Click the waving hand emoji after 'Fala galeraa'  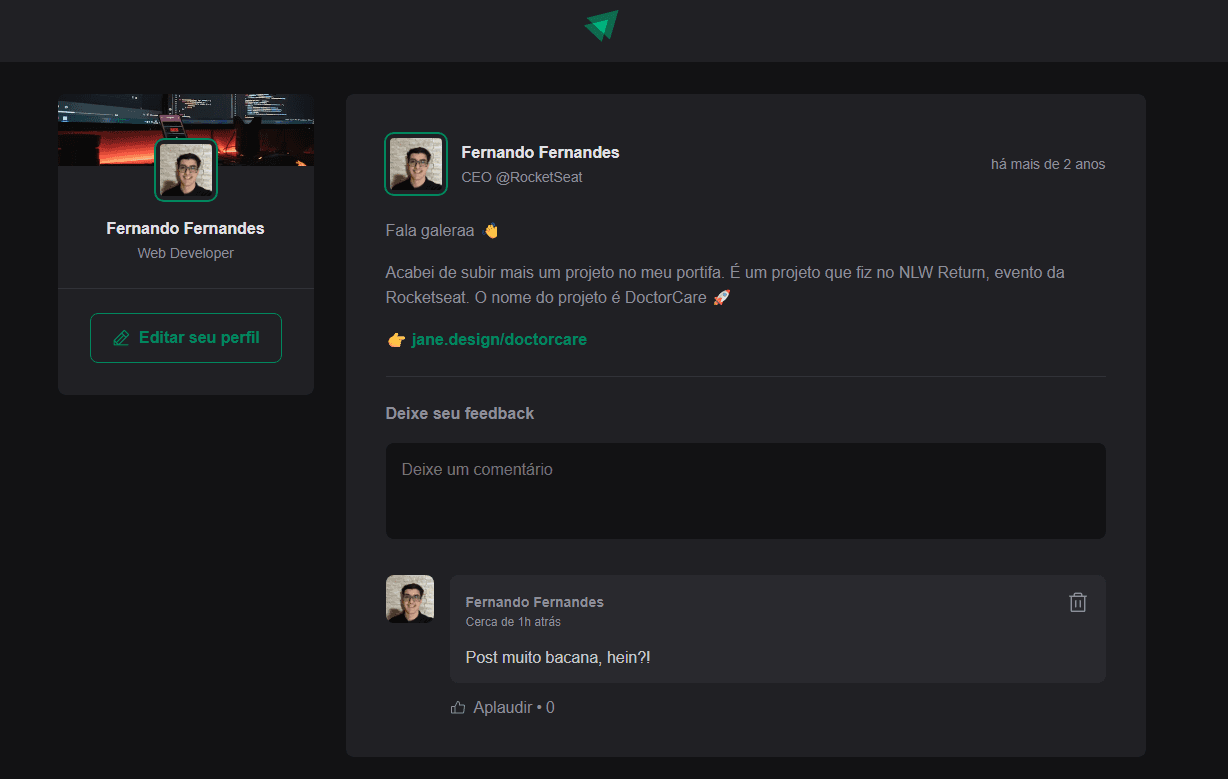(x=489, y=229)
